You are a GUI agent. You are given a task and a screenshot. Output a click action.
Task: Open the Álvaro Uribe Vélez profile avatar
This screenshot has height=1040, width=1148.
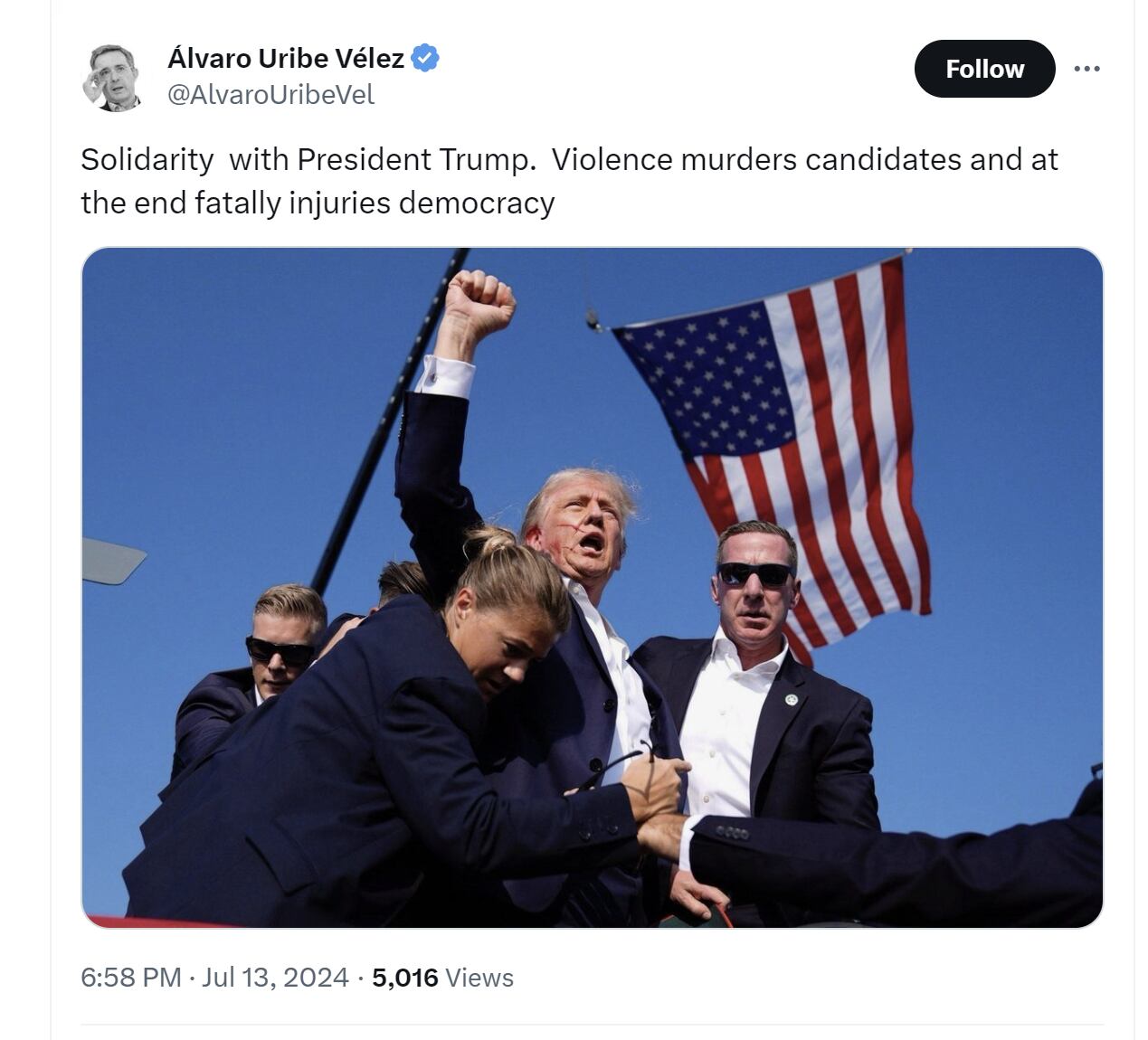pos(113,76)
